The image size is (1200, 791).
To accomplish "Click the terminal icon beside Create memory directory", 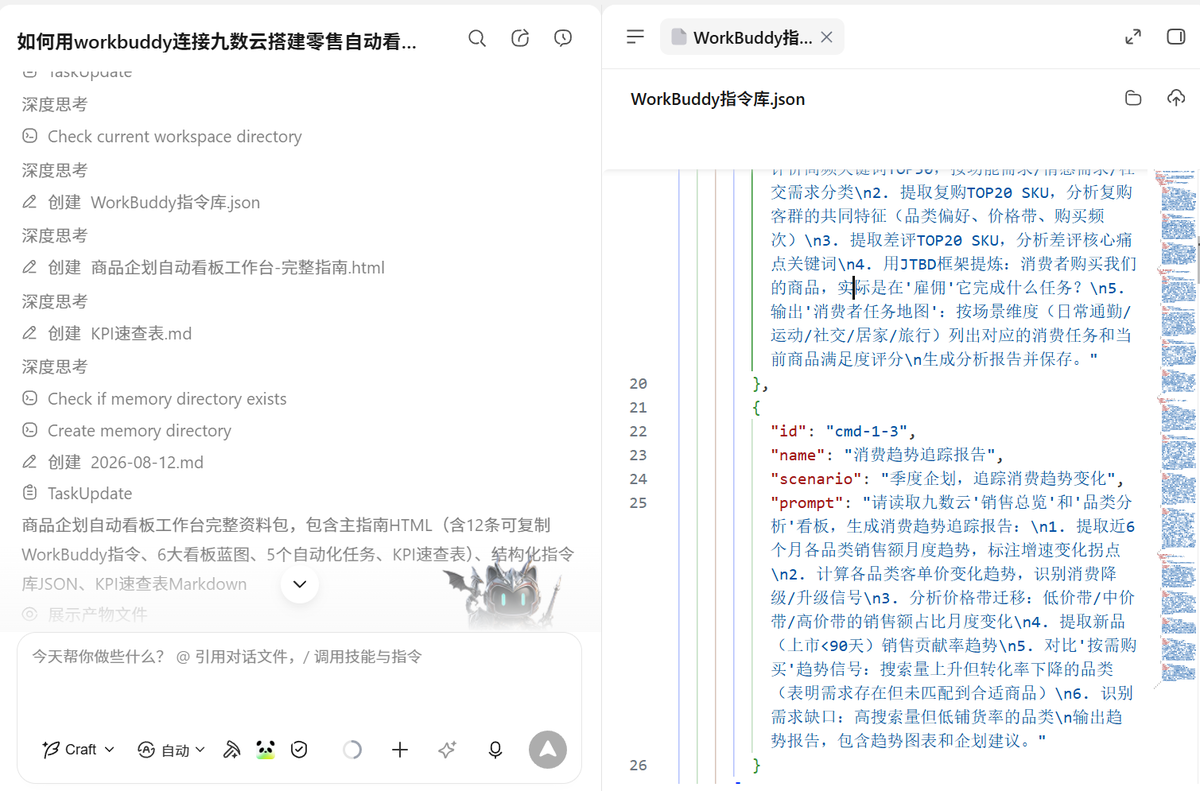I will (30, 431).
